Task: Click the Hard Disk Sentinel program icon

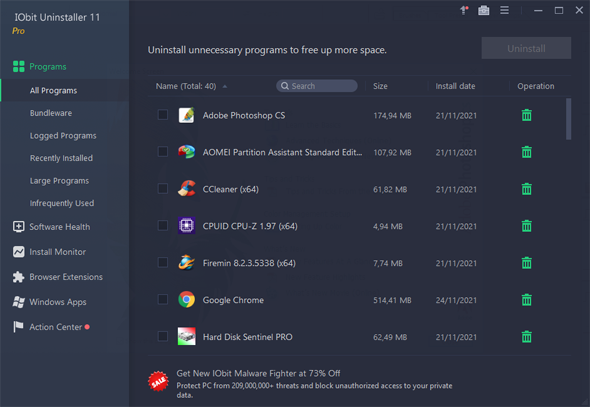Action: pos(186,337)
